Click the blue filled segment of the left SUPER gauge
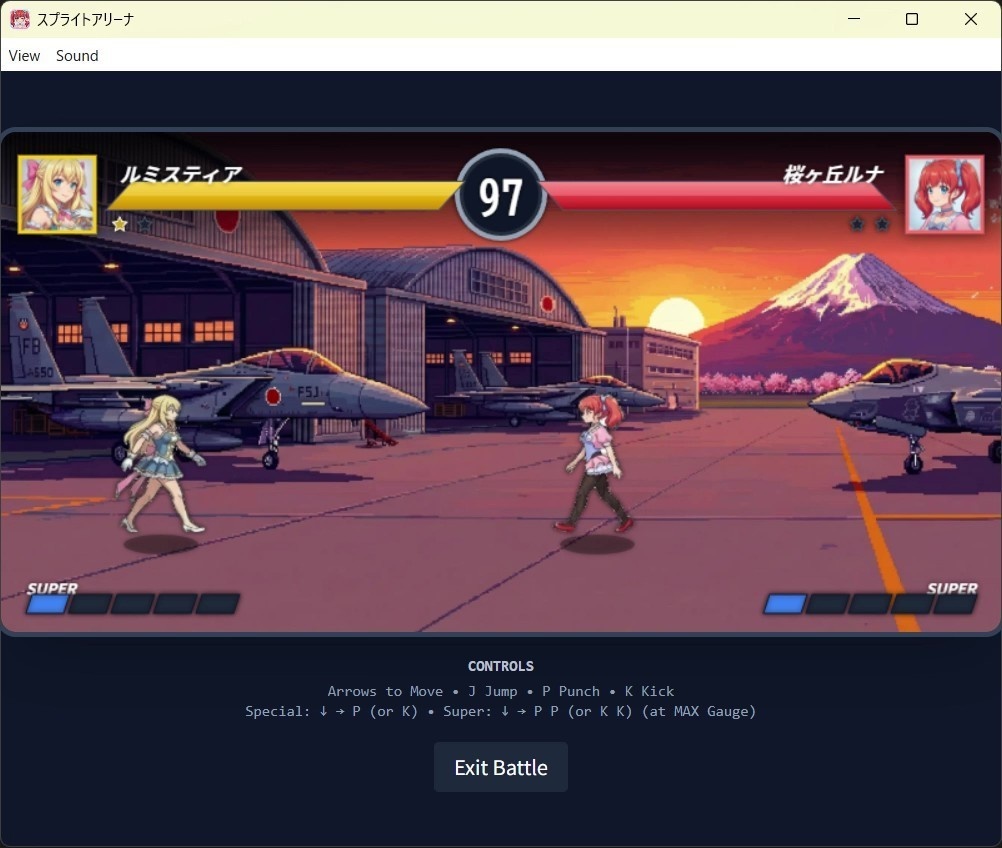This screenshot has width=1002, height=848. pos(48,603)
